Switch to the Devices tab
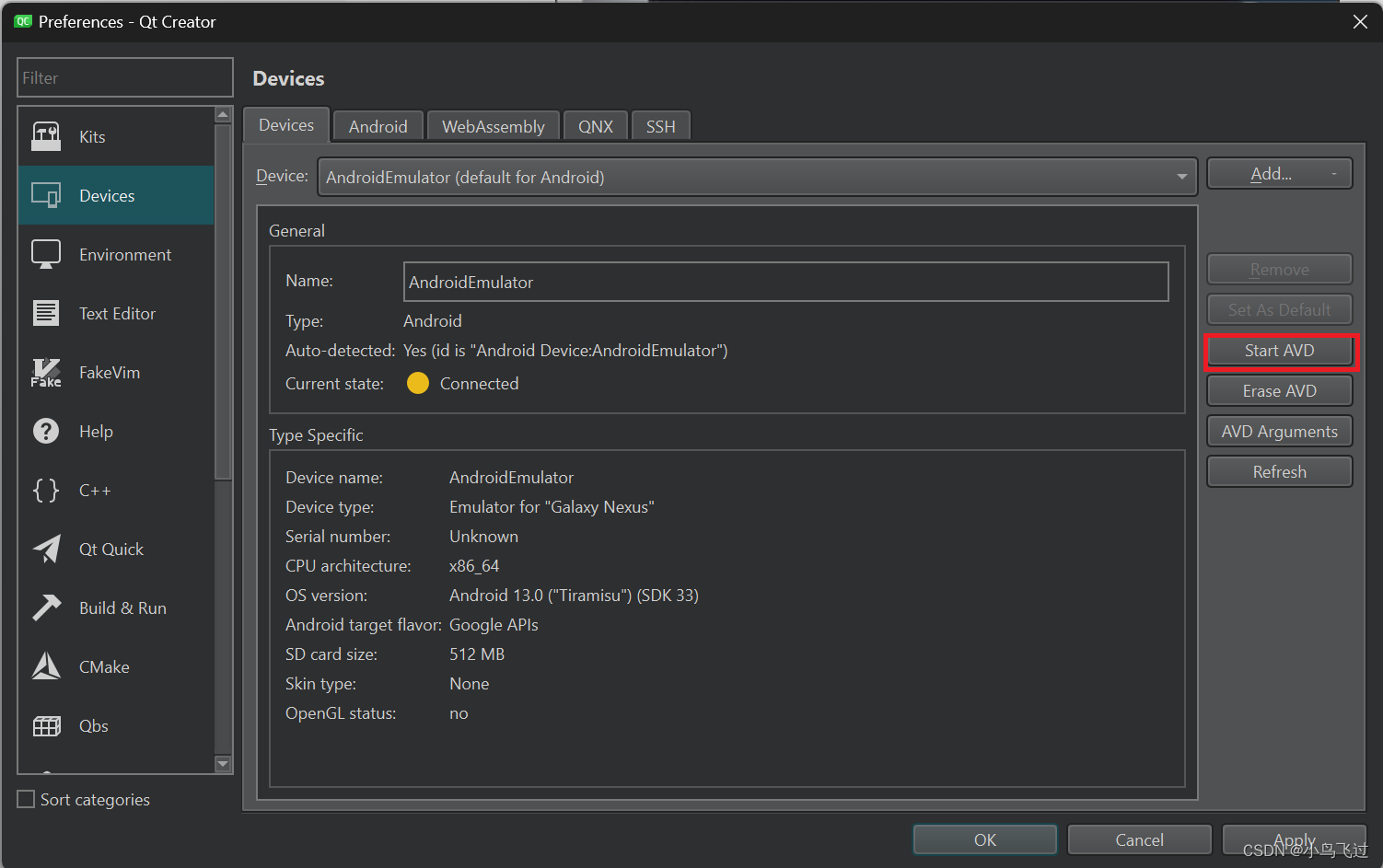Viewport: 1383px width, 868px height. click(286, 125)
